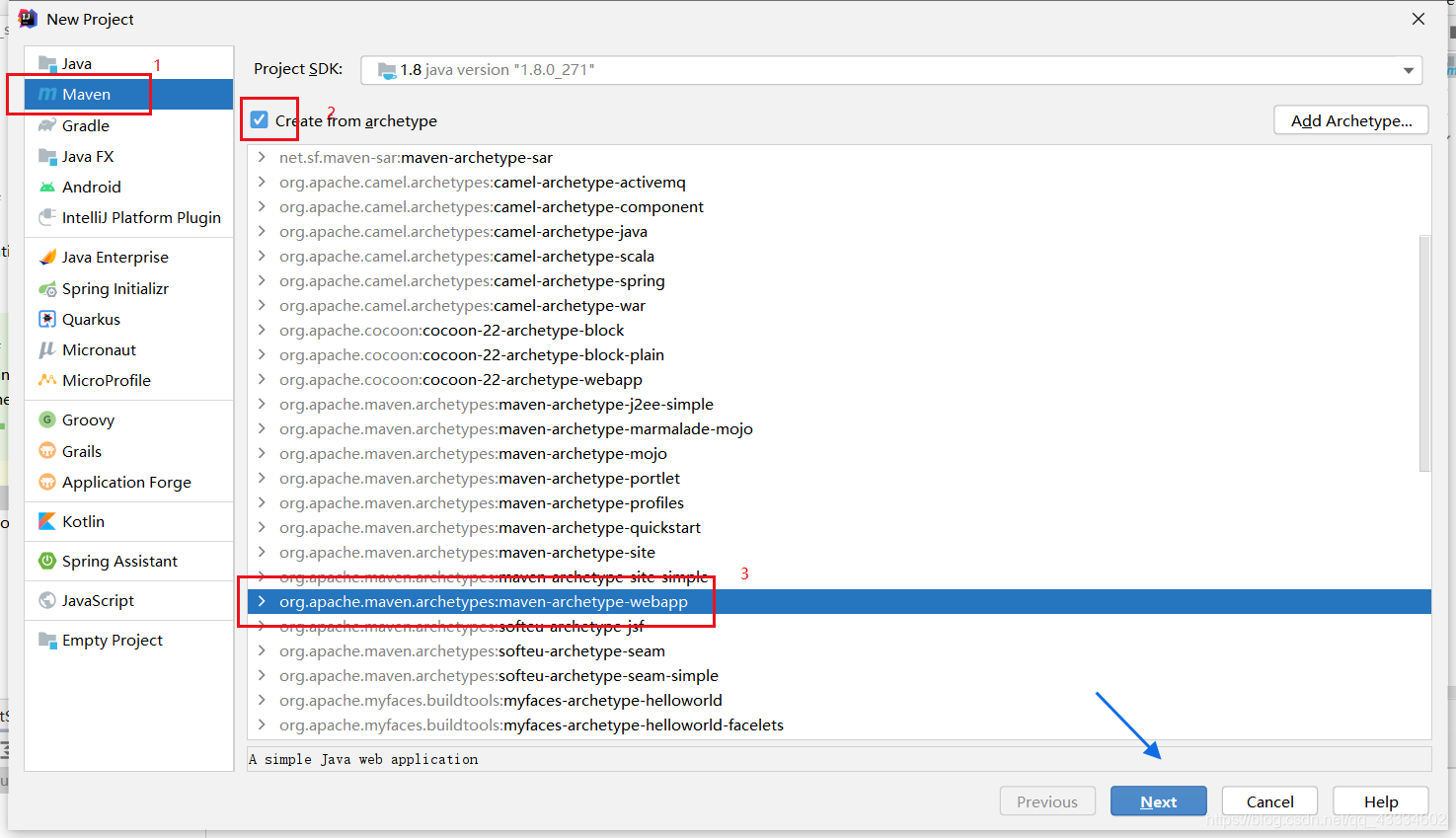Click the disabled Previous button

1047,801
